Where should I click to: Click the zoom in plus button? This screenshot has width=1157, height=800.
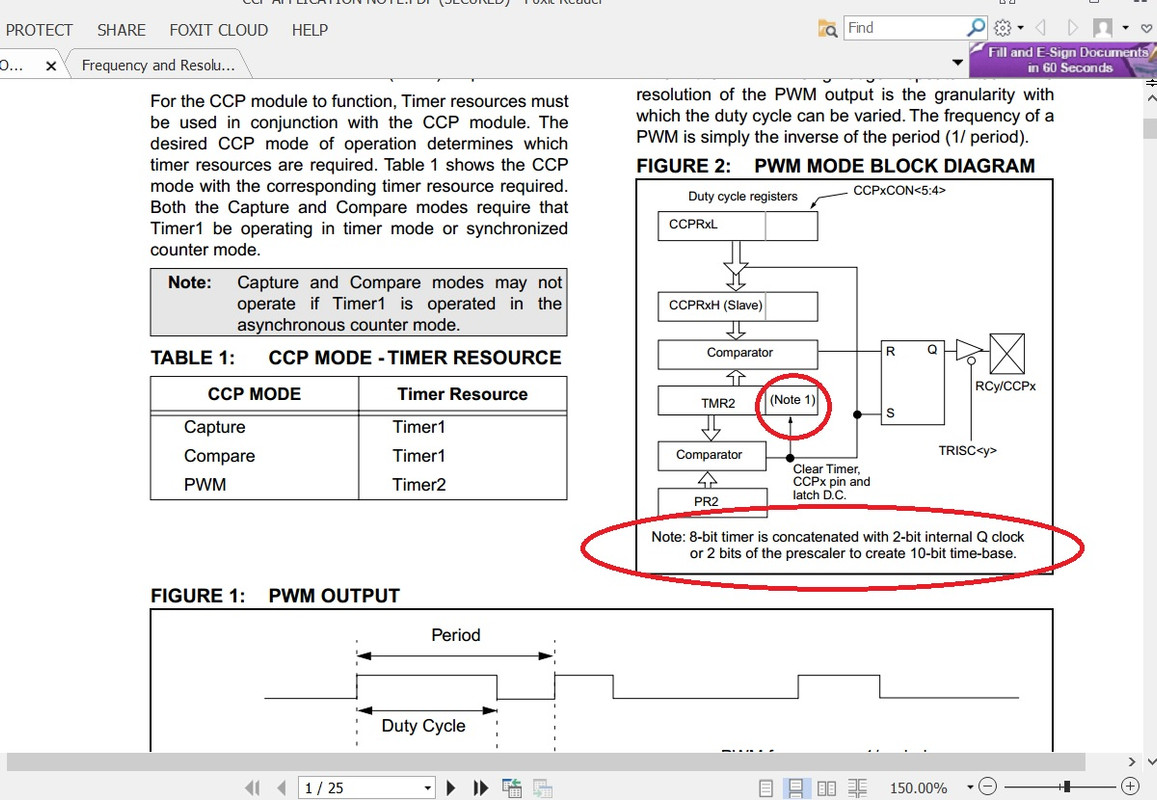click(x=1130, y=787)
